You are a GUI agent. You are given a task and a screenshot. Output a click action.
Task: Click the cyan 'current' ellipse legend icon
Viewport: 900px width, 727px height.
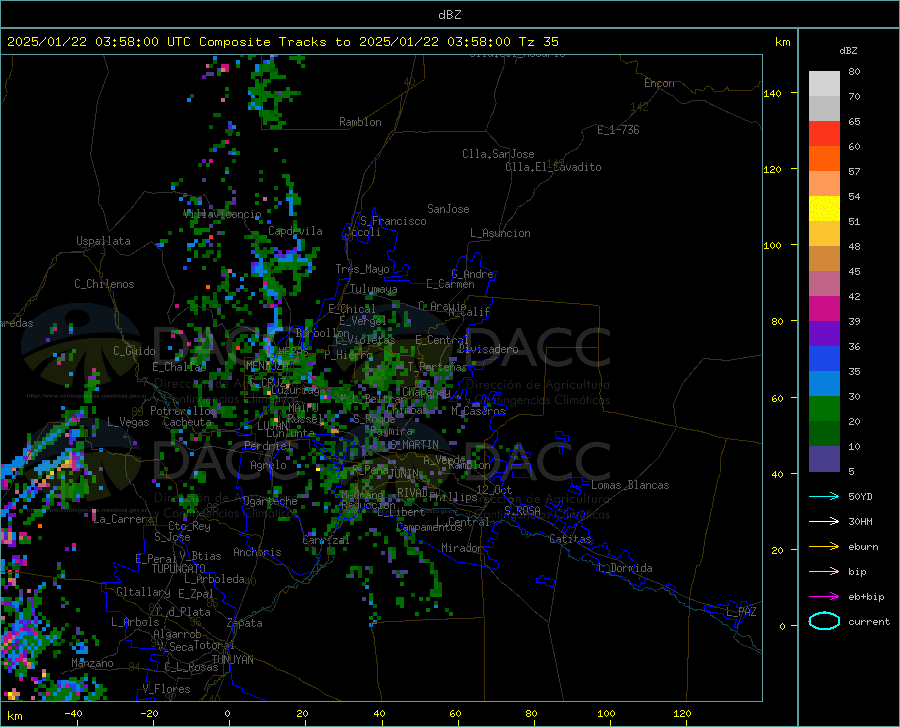point(824,621)
